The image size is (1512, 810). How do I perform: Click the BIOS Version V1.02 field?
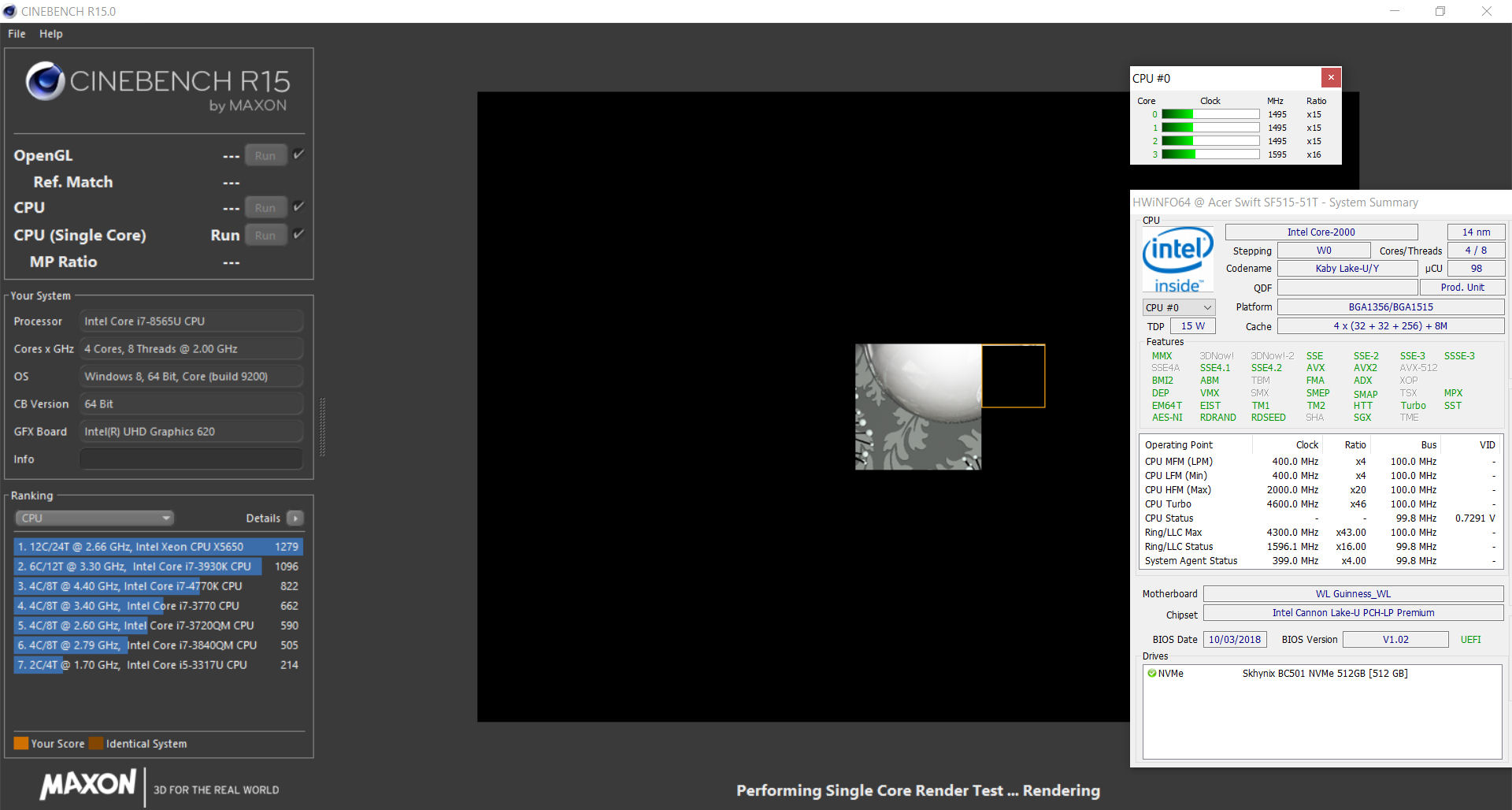pyautogui.click(x=1395, y=639)
